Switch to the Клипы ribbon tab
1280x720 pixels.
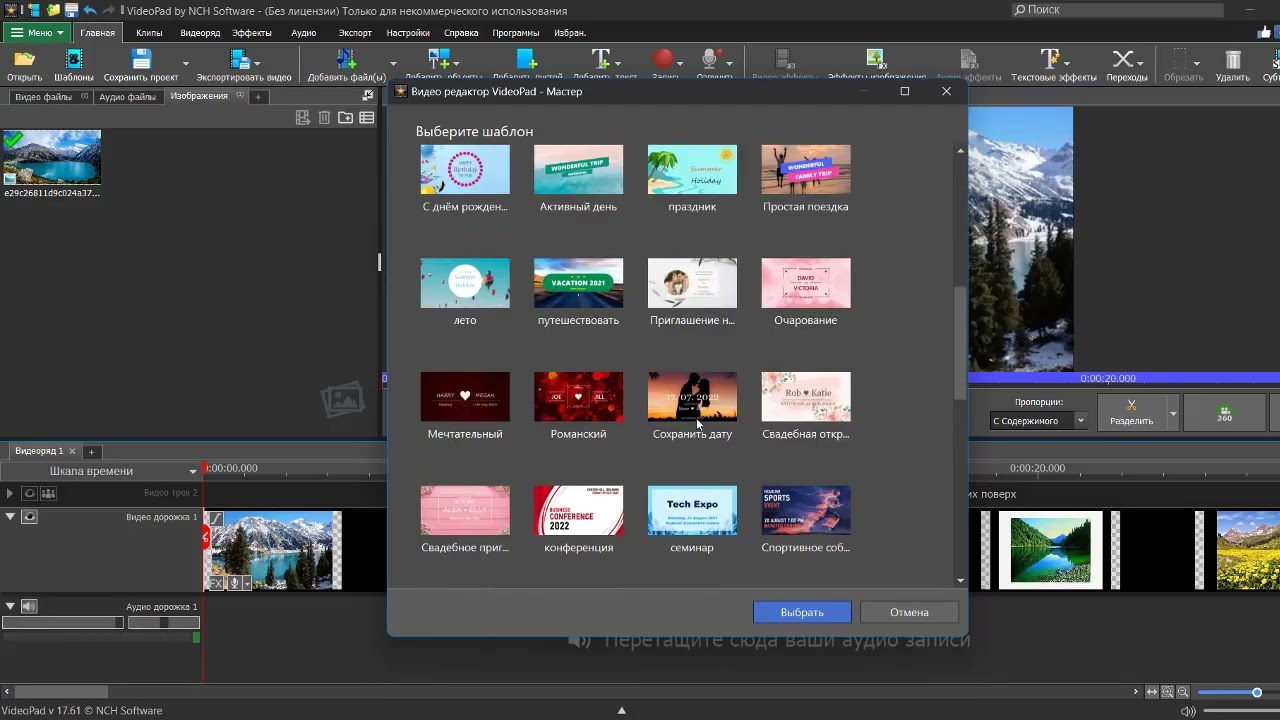tap(149, 33)
